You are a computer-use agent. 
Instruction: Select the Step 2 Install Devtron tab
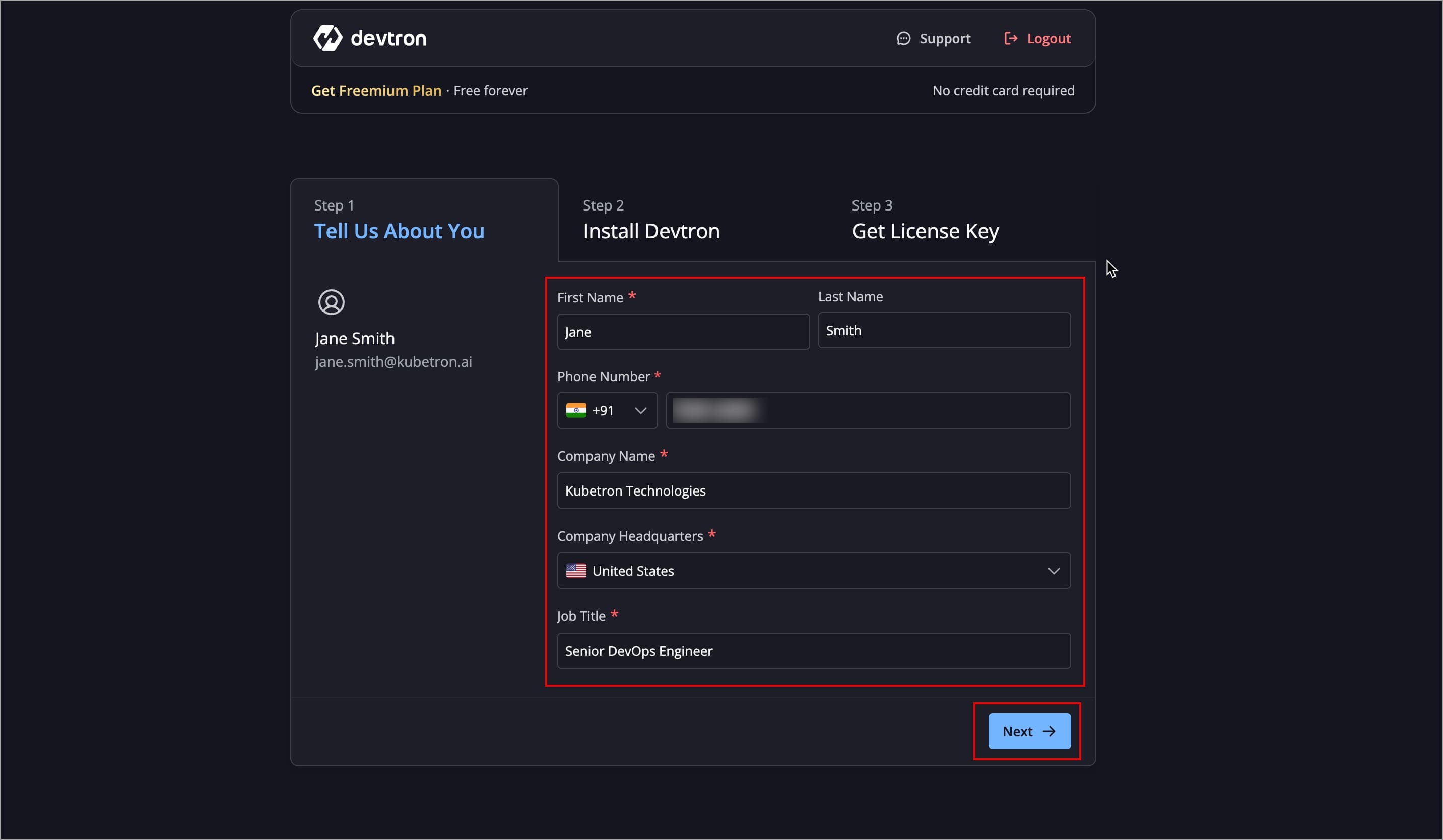[651, 220]
